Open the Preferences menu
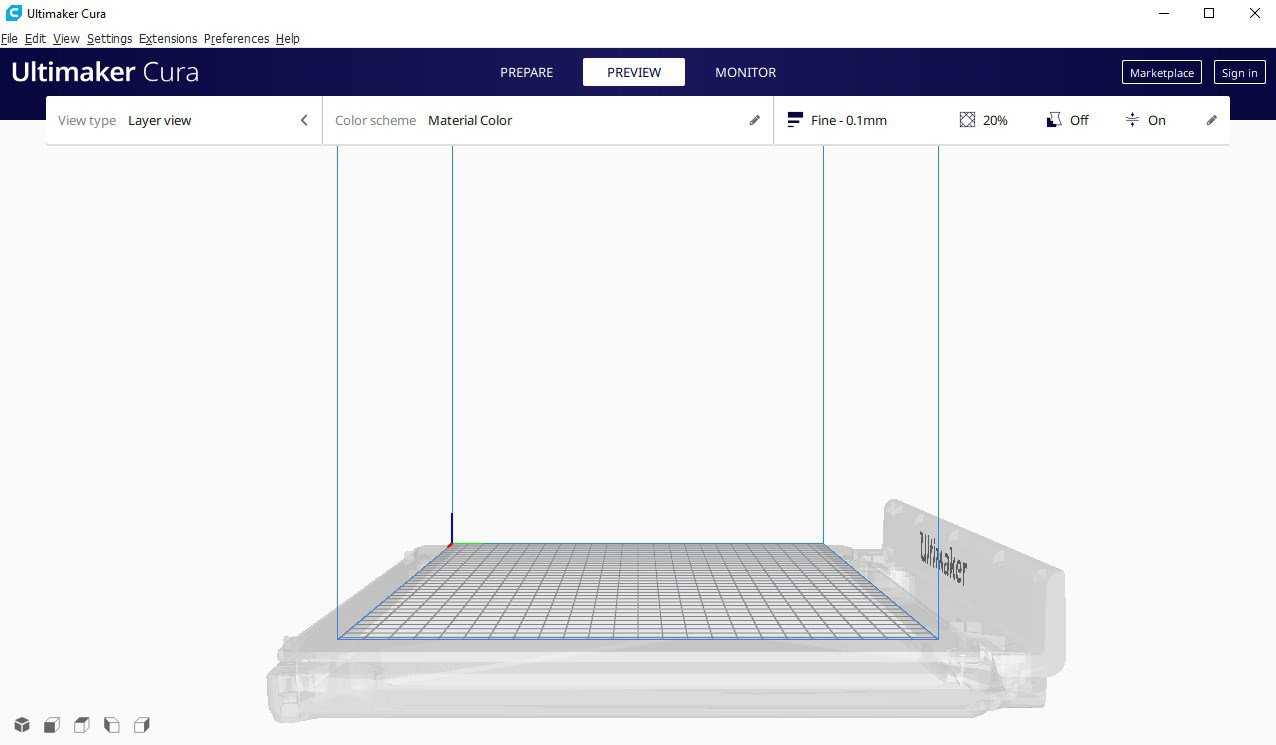1276x745 pixels. coord(236,38)
